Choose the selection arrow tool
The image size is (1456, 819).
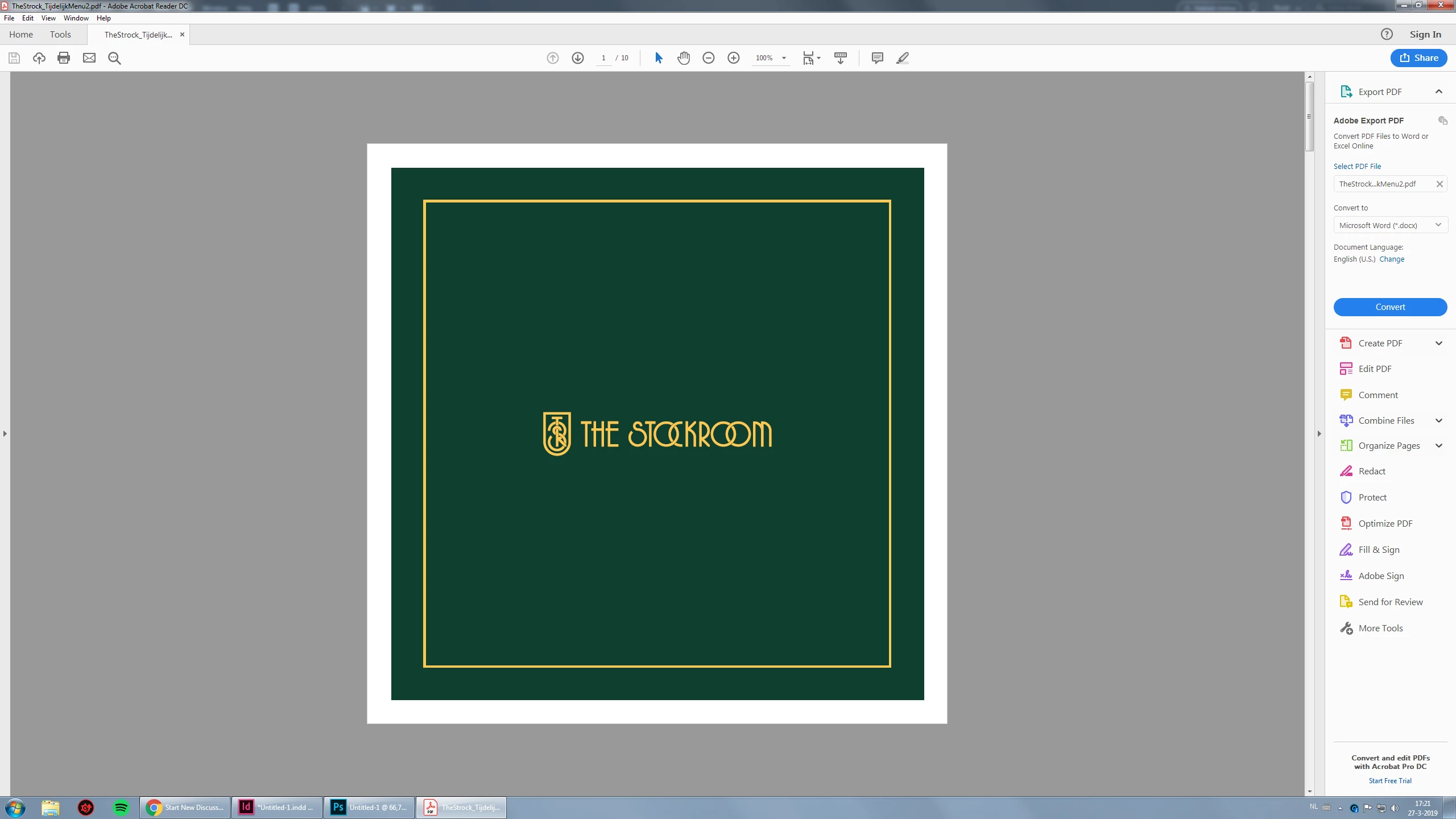(x=659, y=58)
